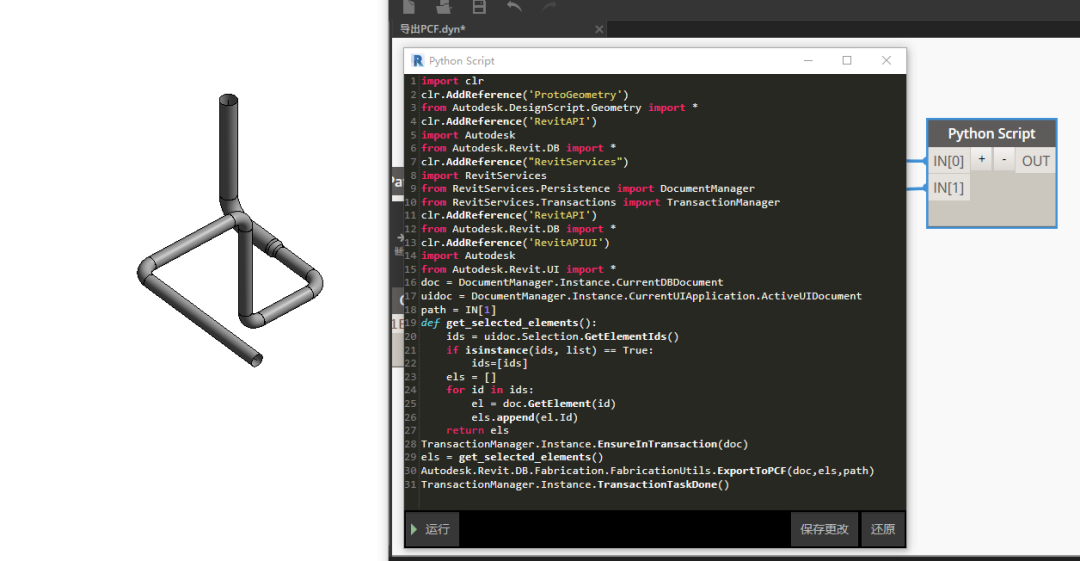Click the Dynamo open file icon

444,7
